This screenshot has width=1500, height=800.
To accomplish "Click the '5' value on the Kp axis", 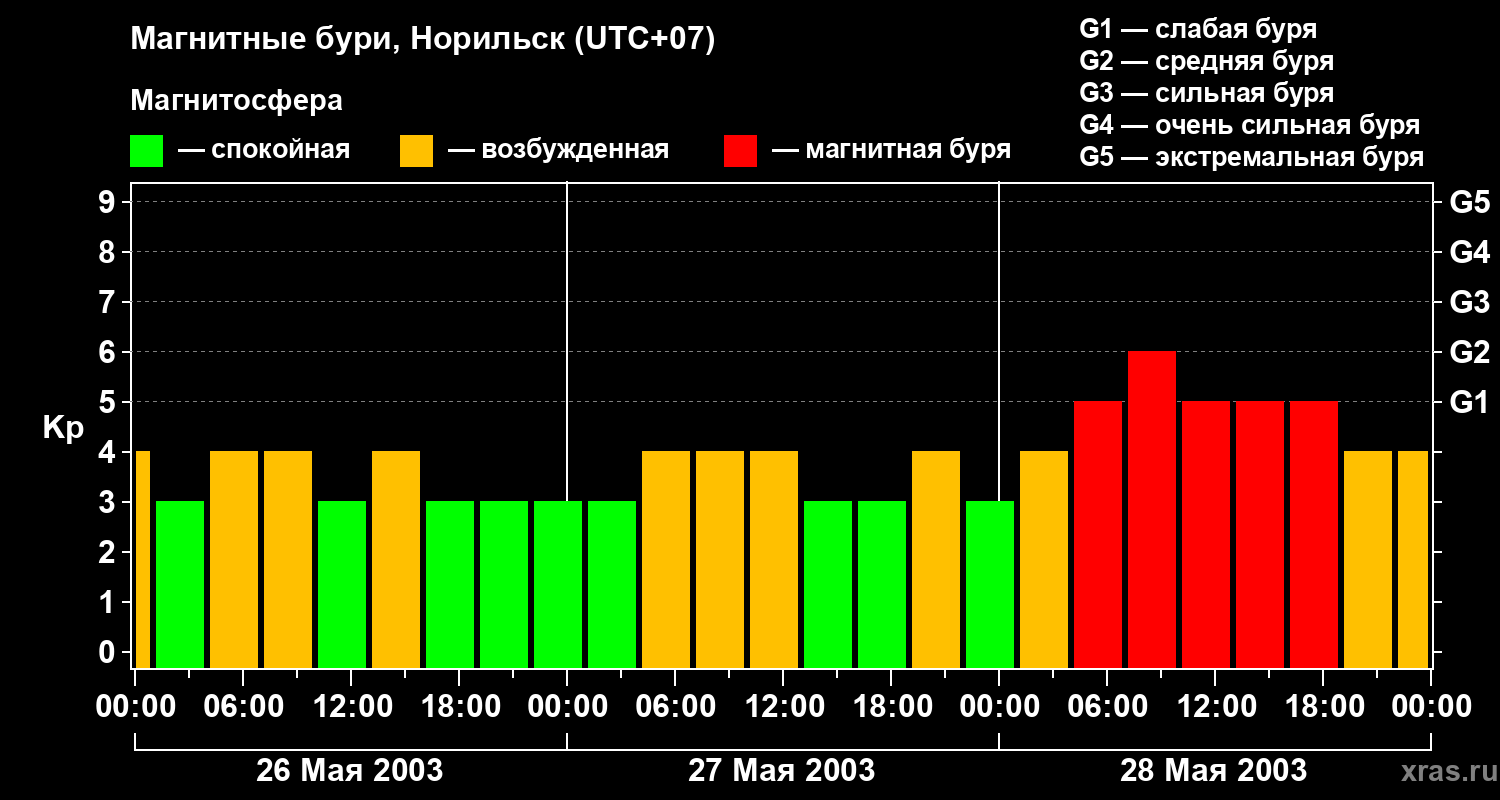I will (x=109, y=403).
